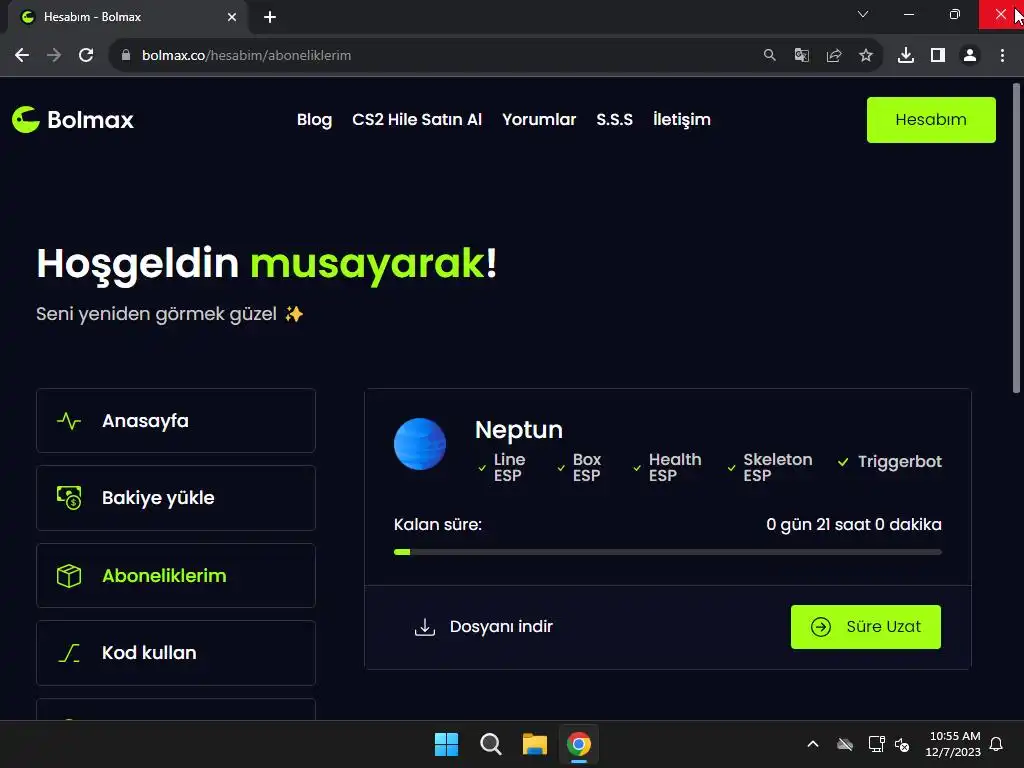The width and height of the screenshot is (1024, 768).
Task: Open the Blog page
Action: point(314,120)
